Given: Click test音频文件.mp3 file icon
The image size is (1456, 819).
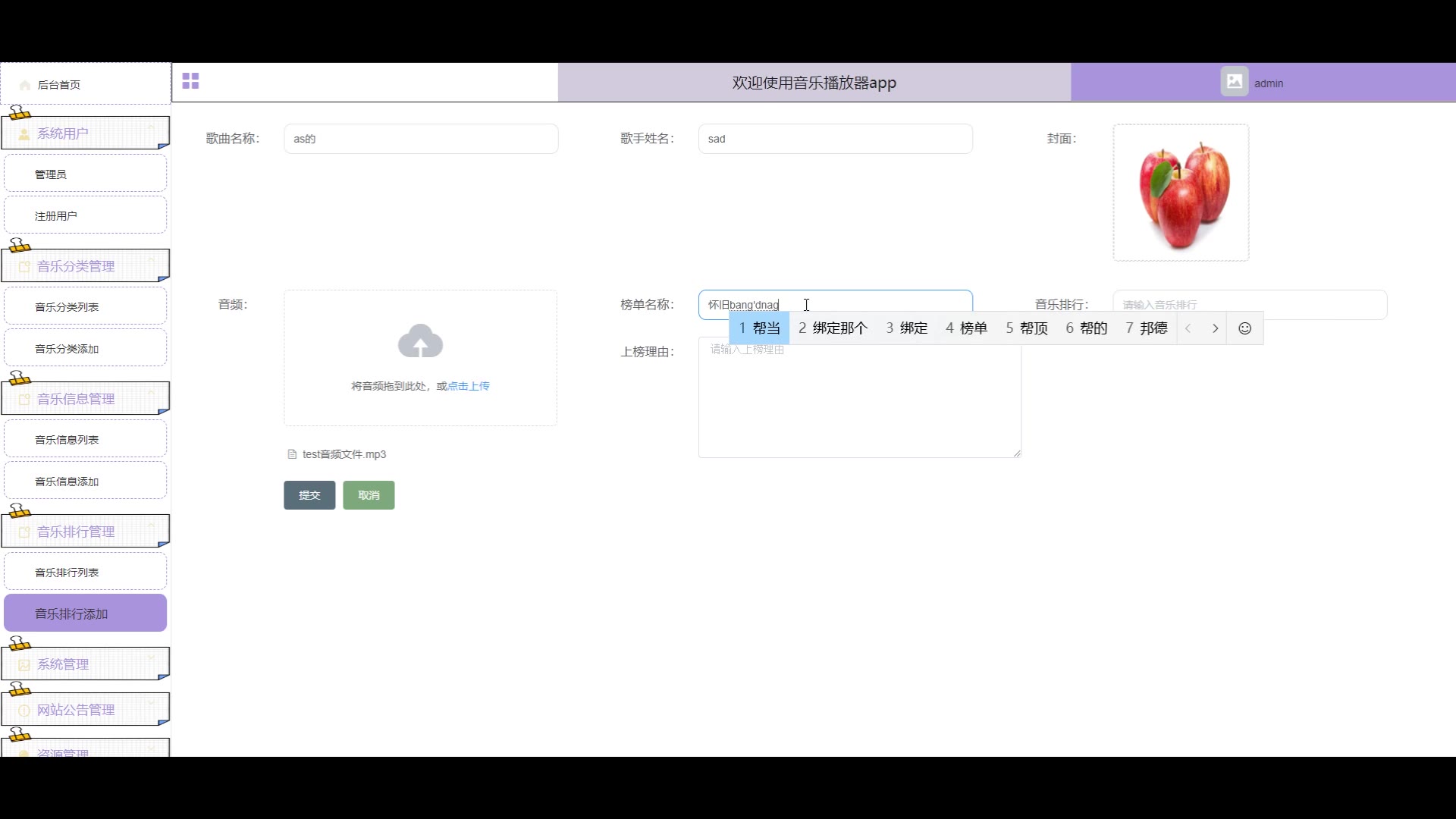Looking at the screenshot, I should point(292,454).
